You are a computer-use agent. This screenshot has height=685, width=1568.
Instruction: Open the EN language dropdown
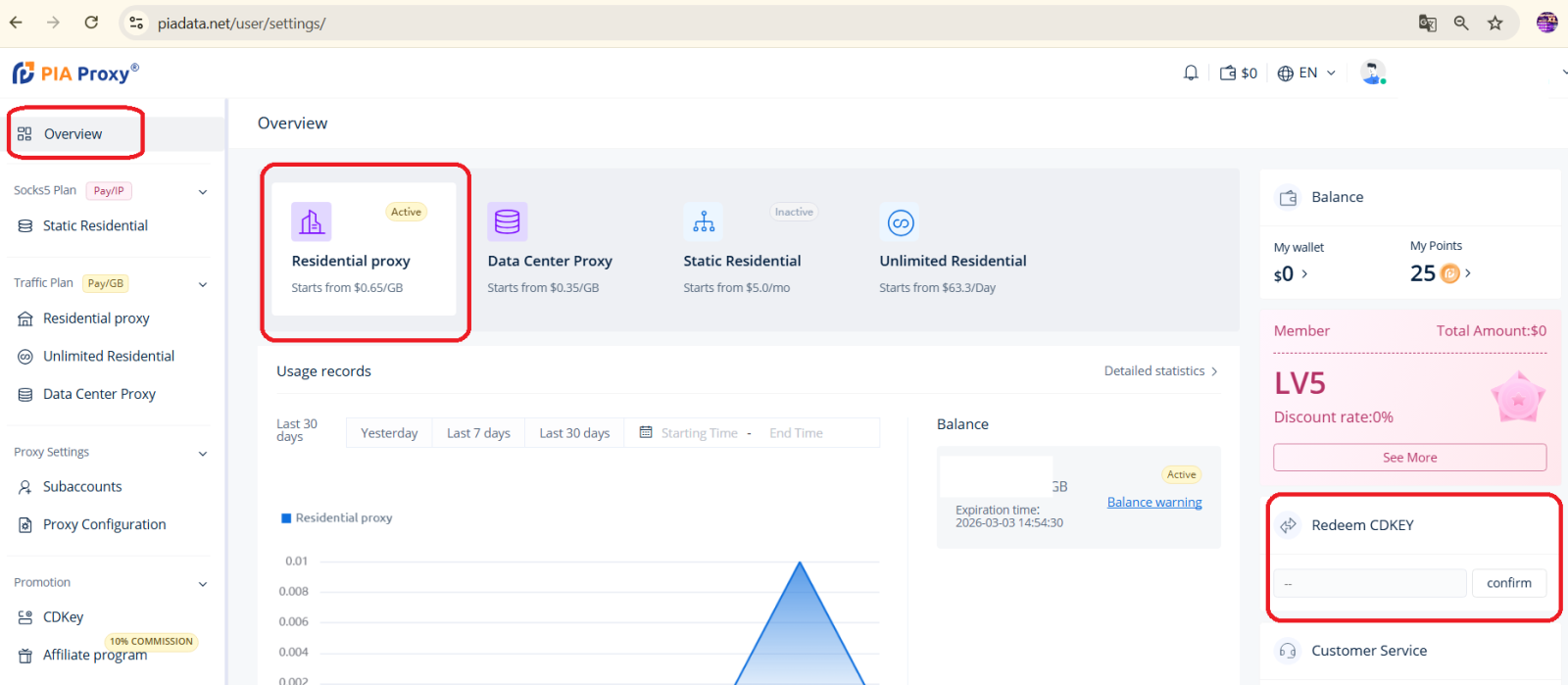(x=1307, y=73)
